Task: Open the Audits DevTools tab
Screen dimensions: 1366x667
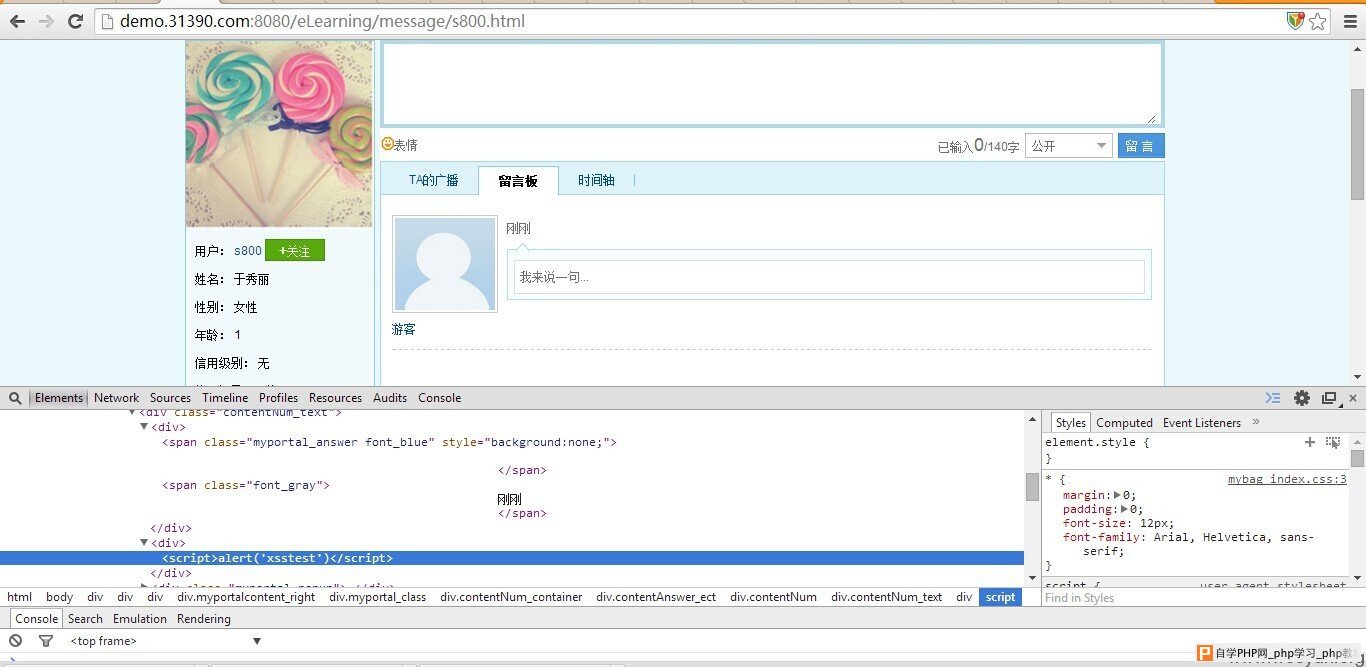Action: 390,398
